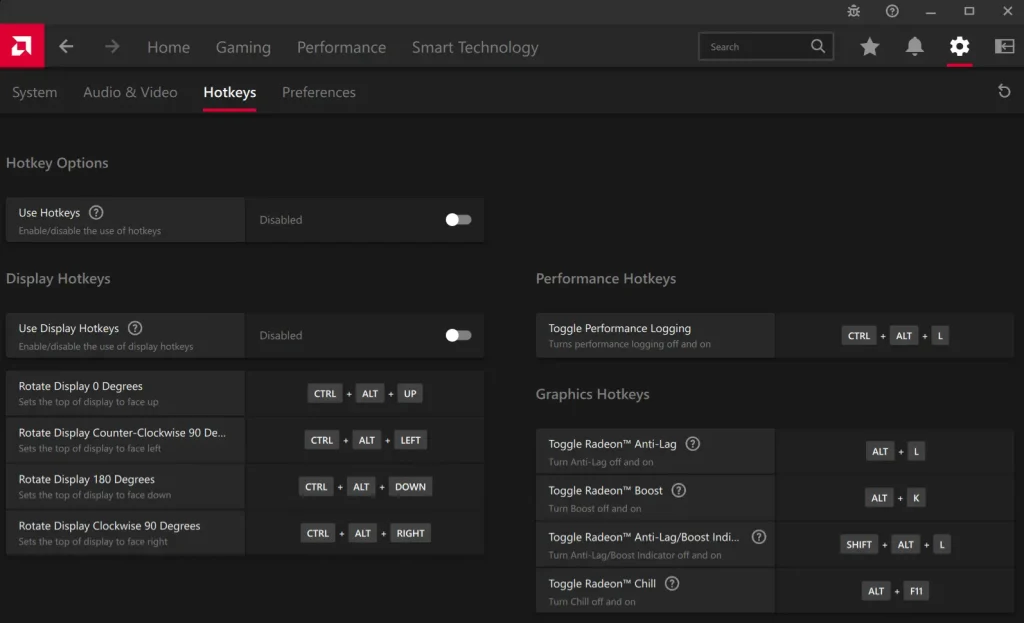
Task: Edit Counter-Clockwise 90 hotkey CTRL+ALT+LEFT
Action: click(x=364, y=440)
